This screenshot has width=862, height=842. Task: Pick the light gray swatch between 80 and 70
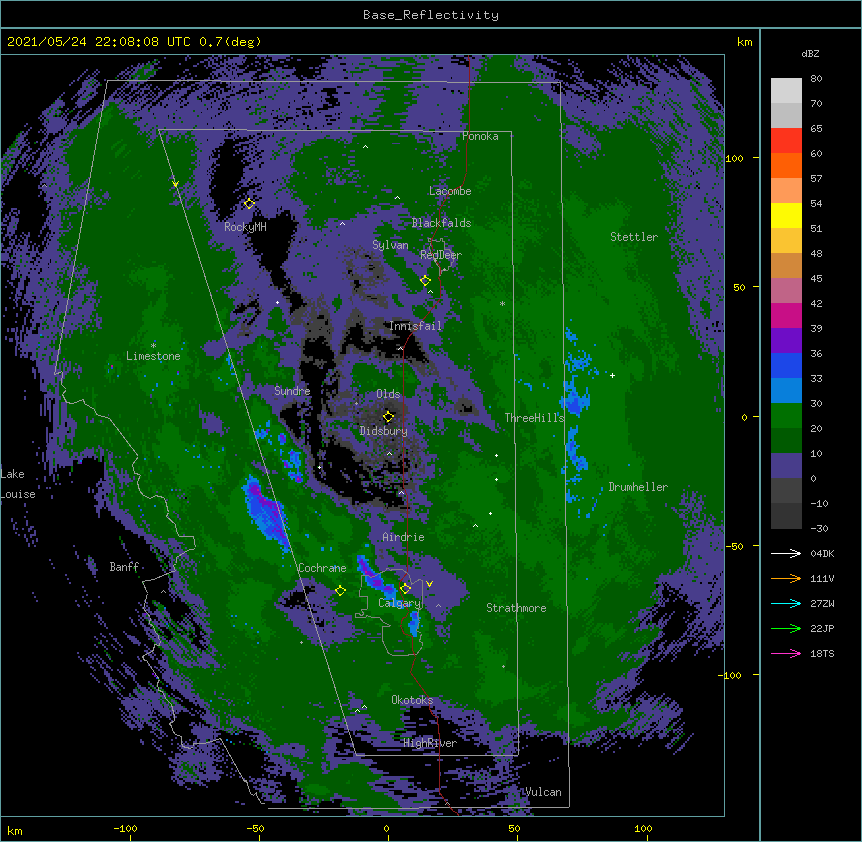coord(786,91)
